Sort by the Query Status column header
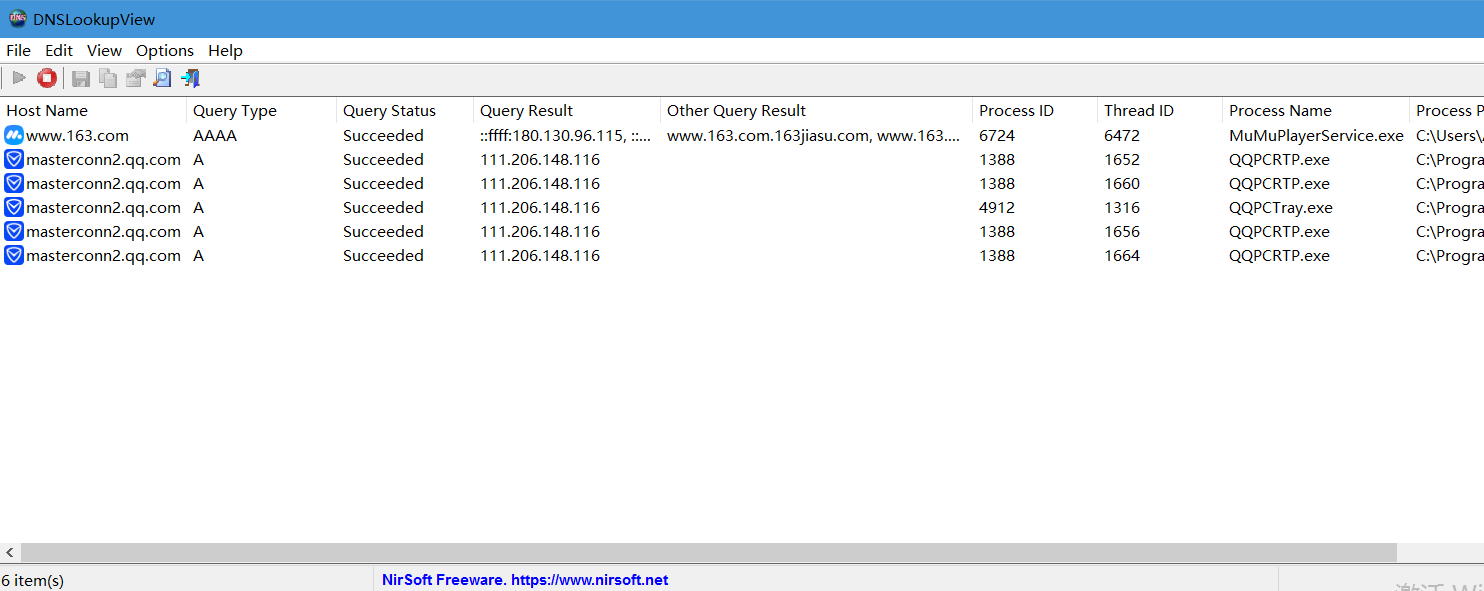The width and height of the screenshot is (1484, 591). [405, 110]
